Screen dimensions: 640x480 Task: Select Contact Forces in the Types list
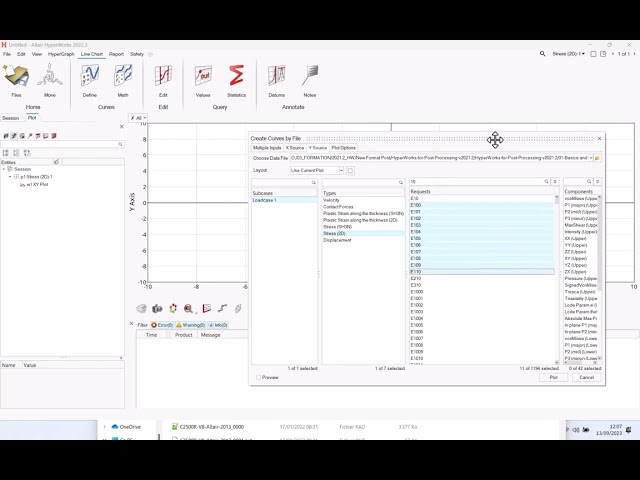338,207
